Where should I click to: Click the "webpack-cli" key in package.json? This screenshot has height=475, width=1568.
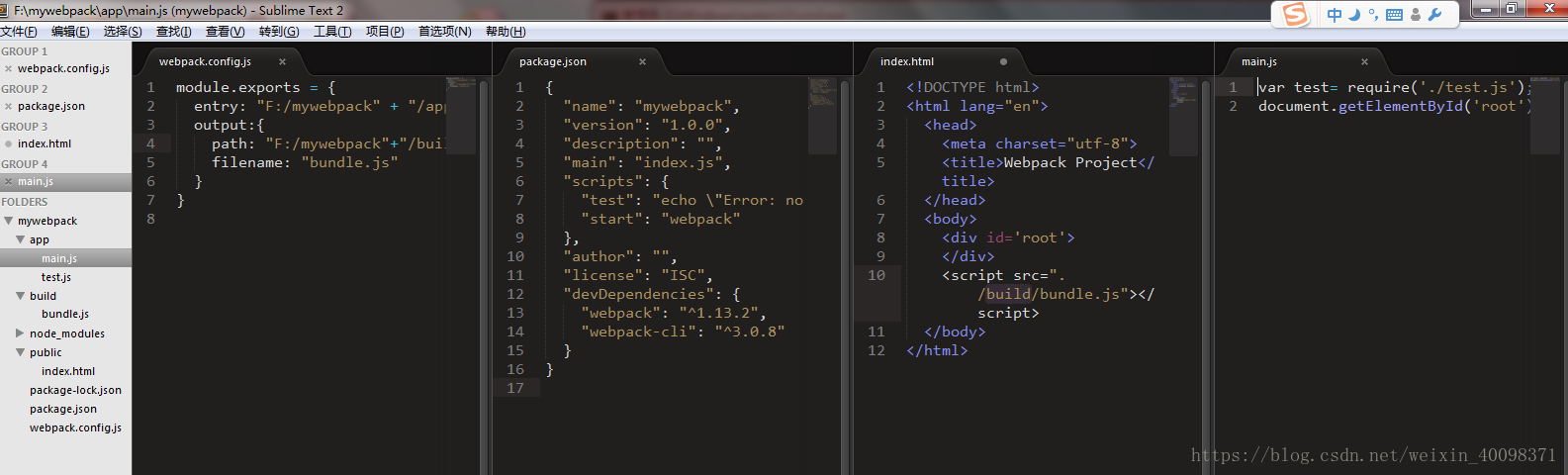(638, 332)
